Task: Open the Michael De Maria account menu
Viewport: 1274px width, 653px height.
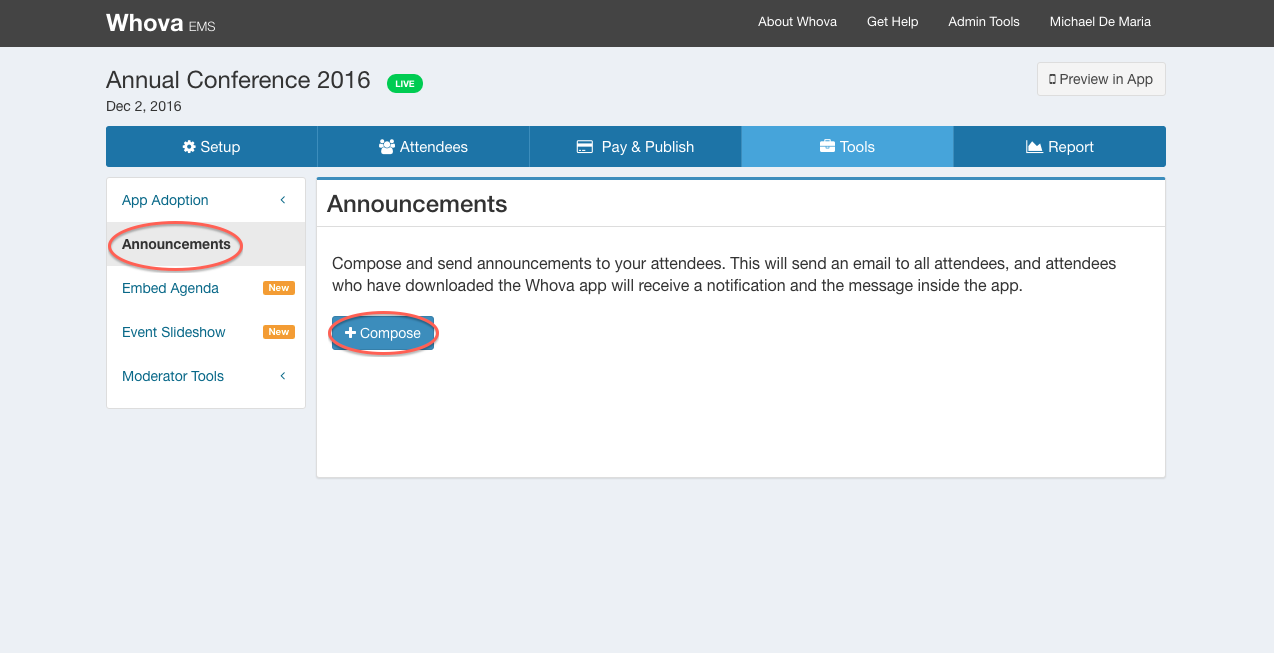Action: click(1100, 22)
